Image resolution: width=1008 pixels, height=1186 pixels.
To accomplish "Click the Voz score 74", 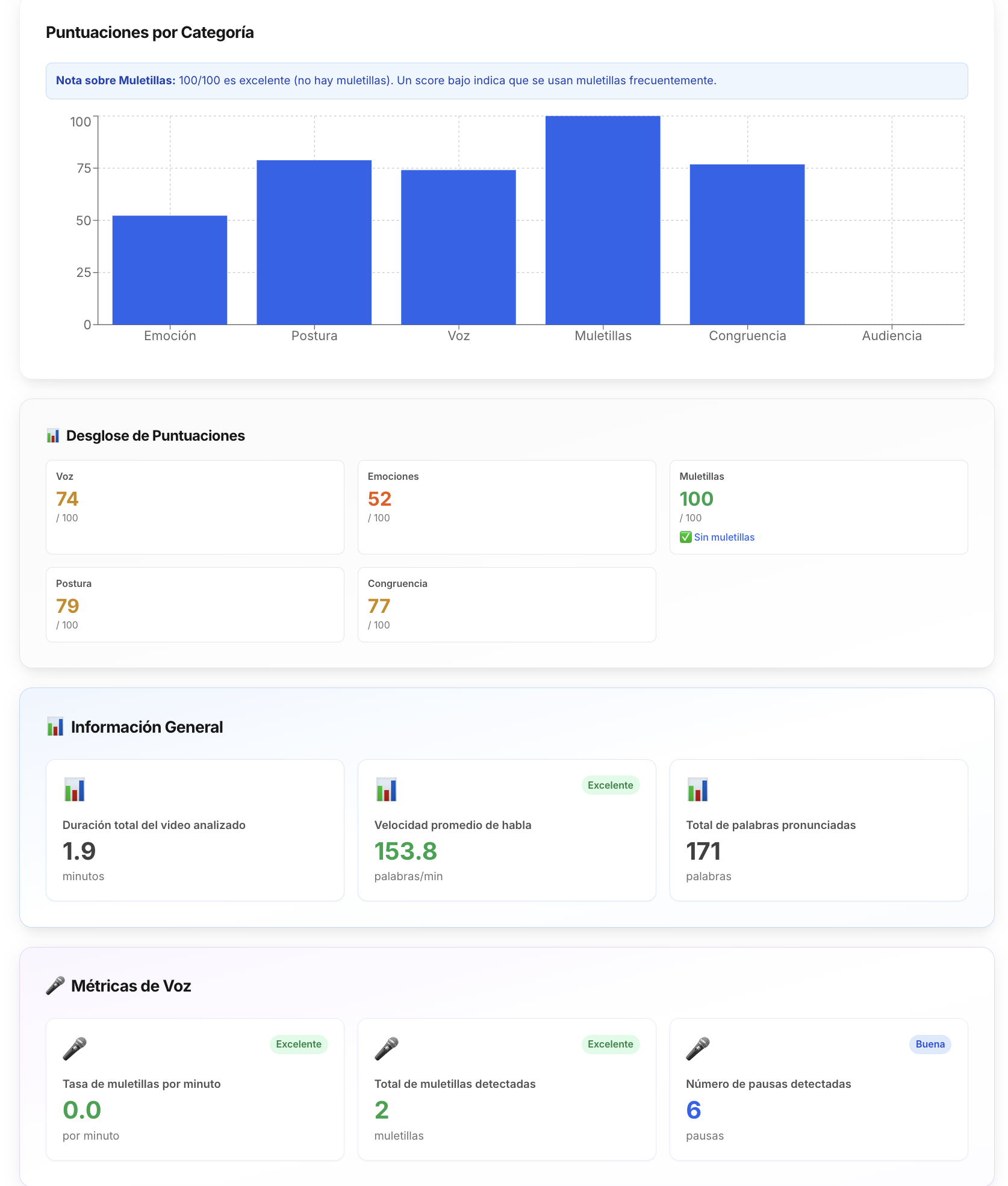I will point(67,498).
